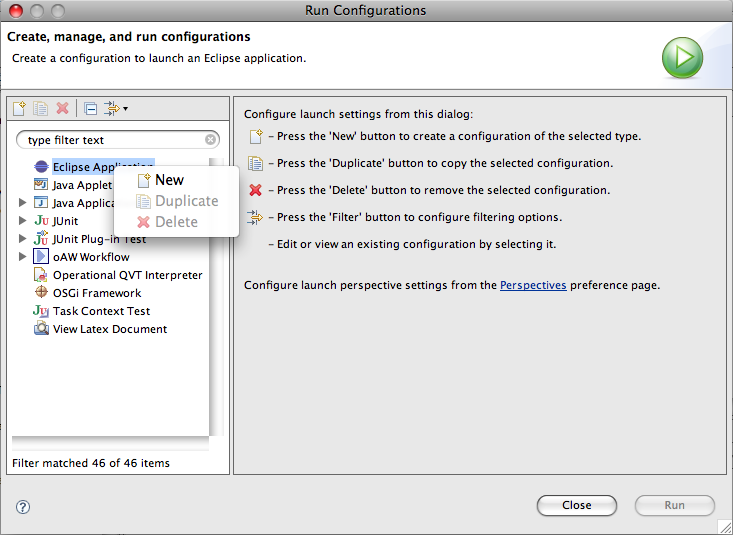Click into the type filter text field
The height and width of the screenshot is (535, 733).
click(x=118, y=139)
